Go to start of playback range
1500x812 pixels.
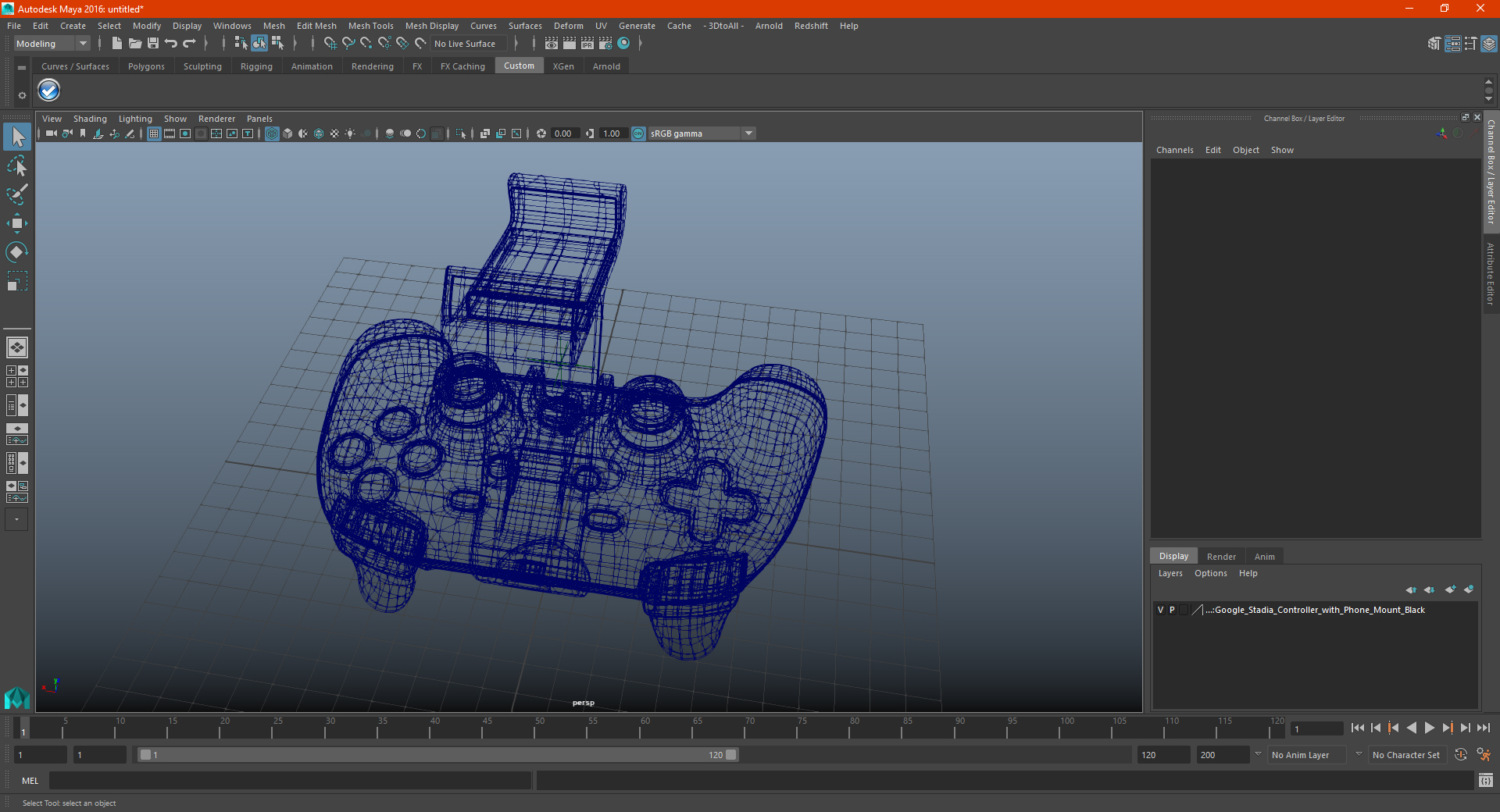click(1358, 728)
